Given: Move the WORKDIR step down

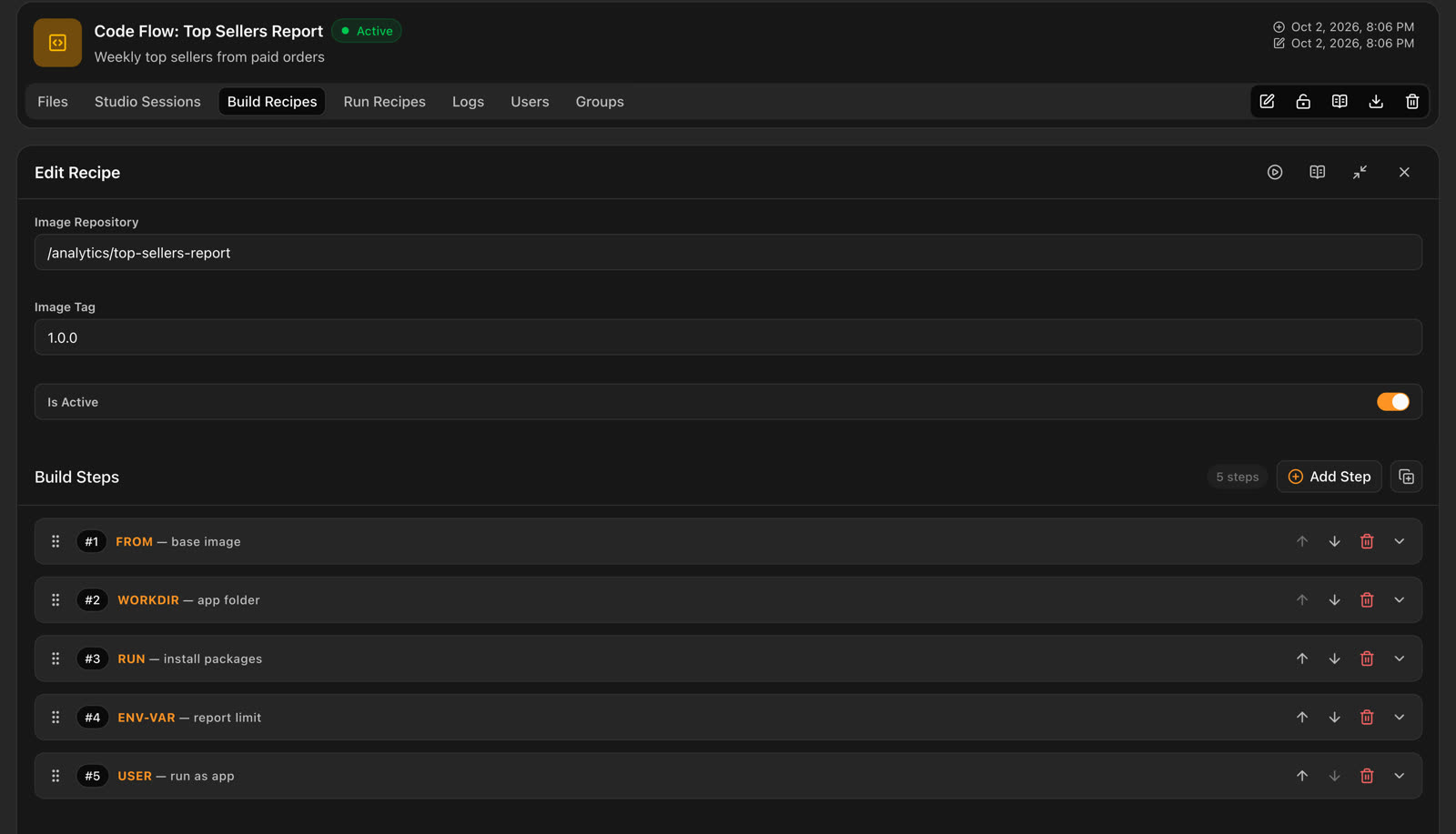Looking at the screenshot, I should tap(1334, 600).
